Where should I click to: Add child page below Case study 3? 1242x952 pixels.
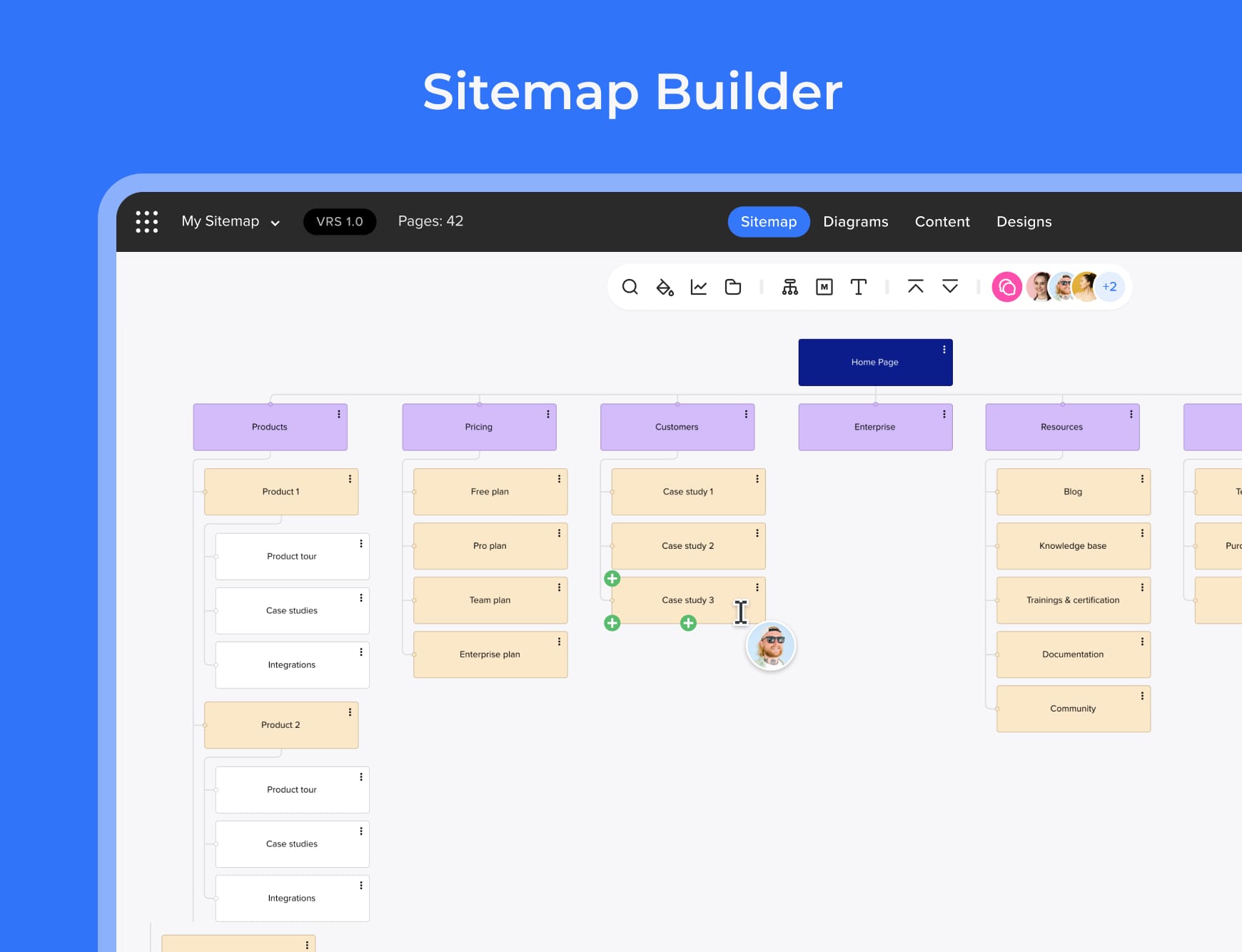pos(688,624)
